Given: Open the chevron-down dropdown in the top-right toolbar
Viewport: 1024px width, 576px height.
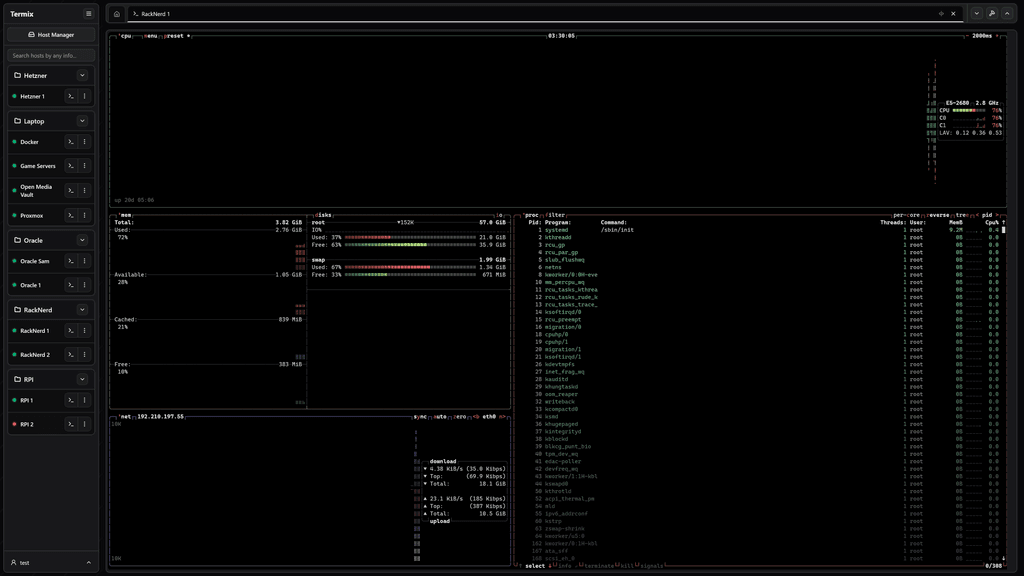Looking at the screenshot, I should click(977, 13).
